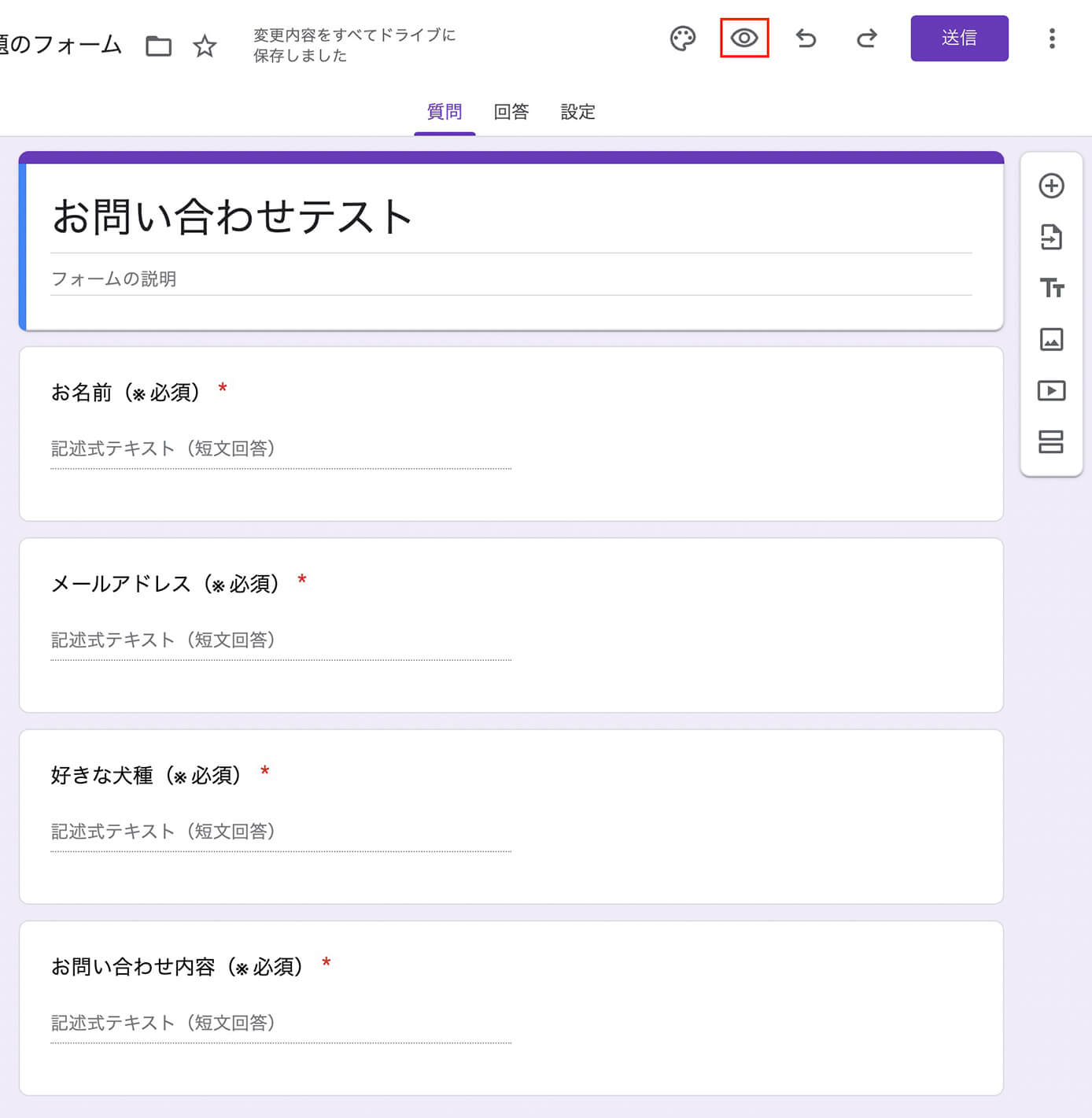Click short answer field under お問い合わせ内容
Viewport: 1092px width, 1118px height.
tap(281, 1024)
